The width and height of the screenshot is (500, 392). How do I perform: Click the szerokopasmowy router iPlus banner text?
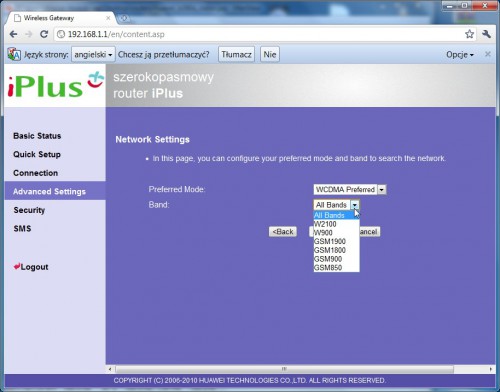pos(164,85)
